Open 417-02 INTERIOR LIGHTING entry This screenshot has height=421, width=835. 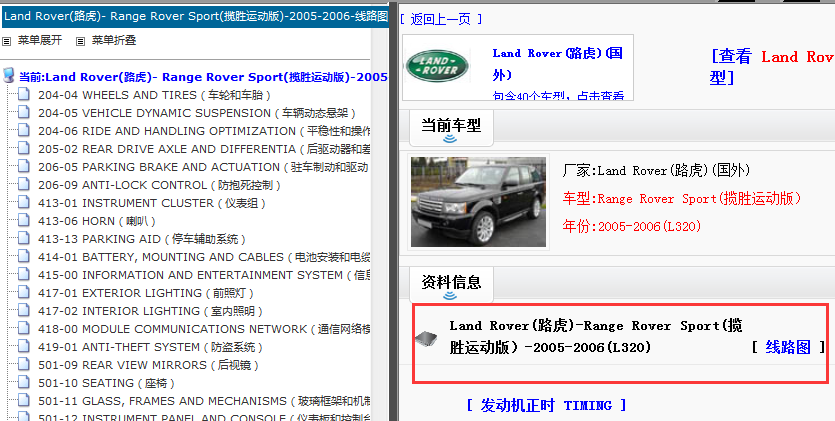tap(151, 311)
